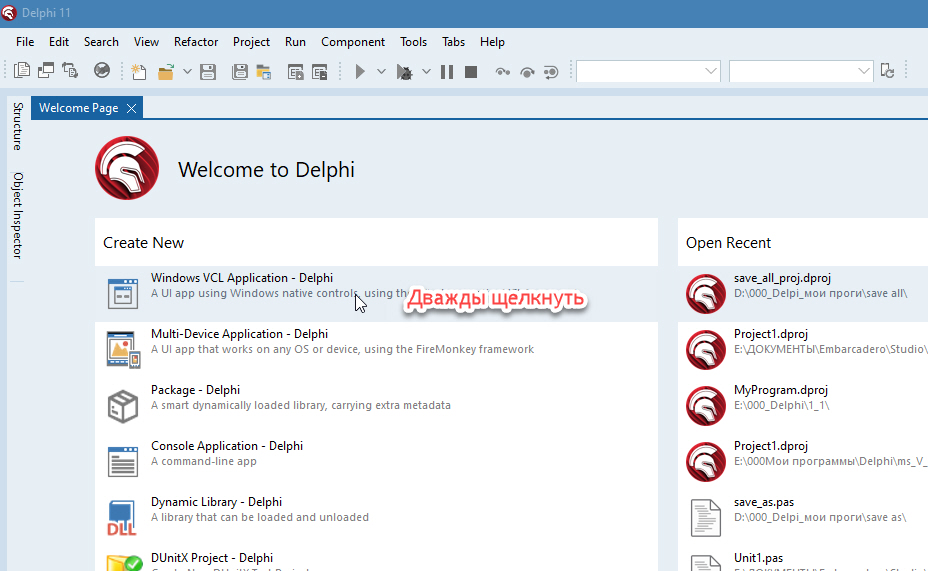
Task: Open the Project menu
Action: coord(251,42)
